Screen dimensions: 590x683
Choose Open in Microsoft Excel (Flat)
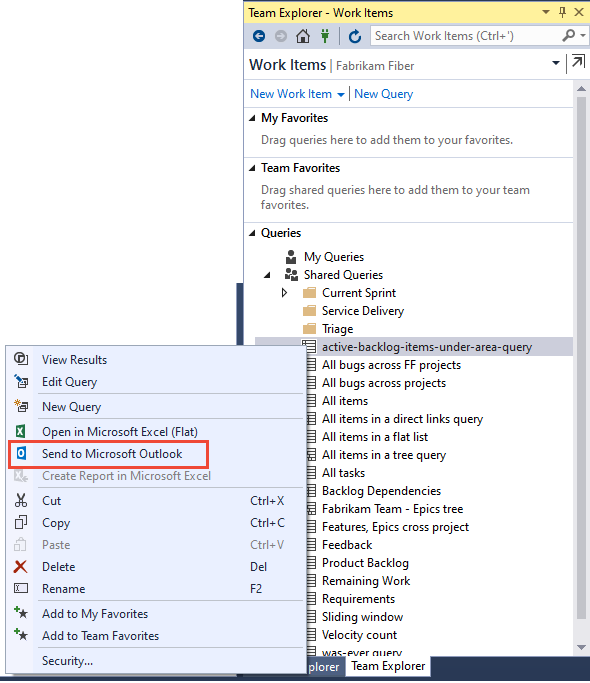pos(120,432)
